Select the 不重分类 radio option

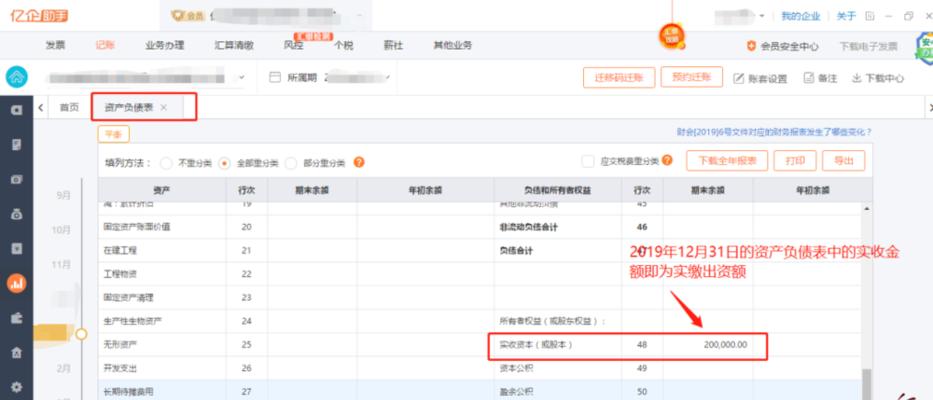tap(166, 162)
